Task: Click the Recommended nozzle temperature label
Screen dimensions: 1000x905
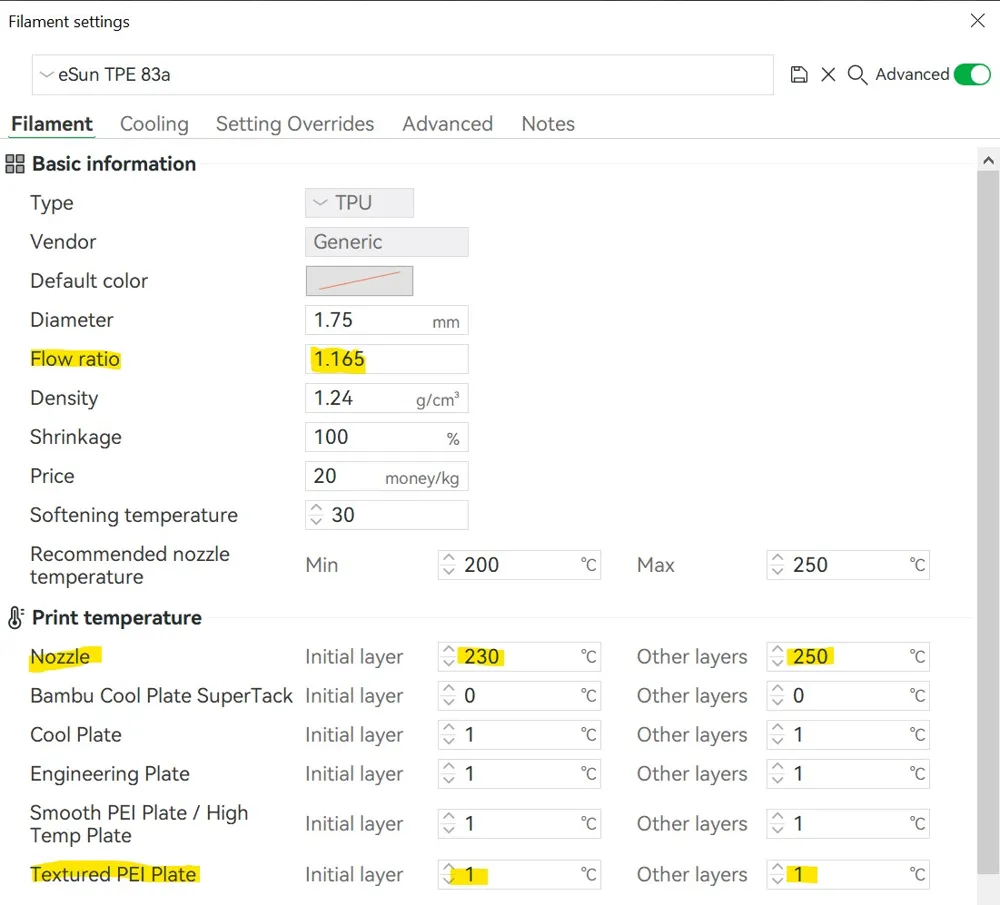Action: [x=129, y=565]
